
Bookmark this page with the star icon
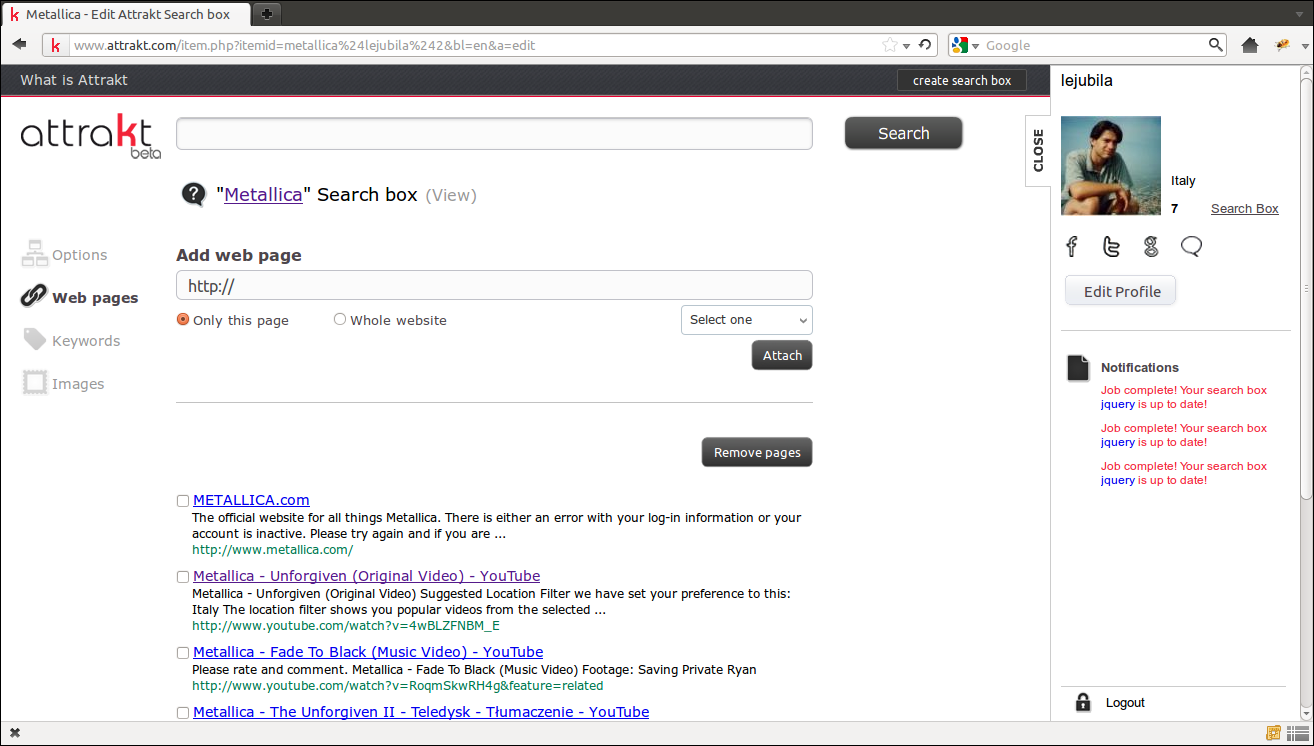click(889, 45)
